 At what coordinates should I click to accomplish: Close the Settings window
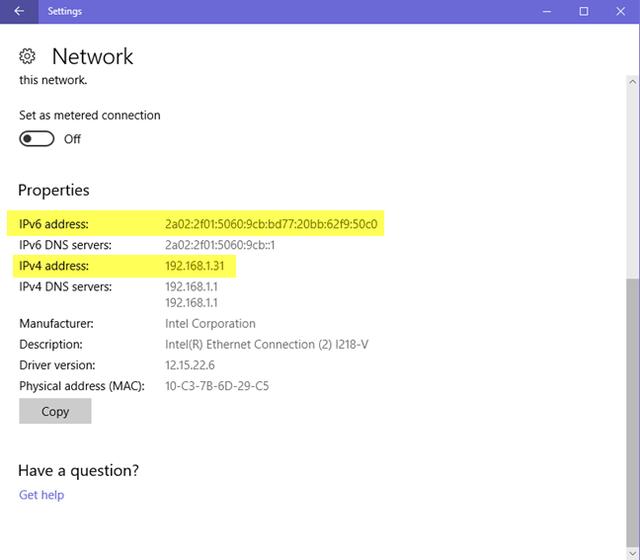[x=621, y=12]
